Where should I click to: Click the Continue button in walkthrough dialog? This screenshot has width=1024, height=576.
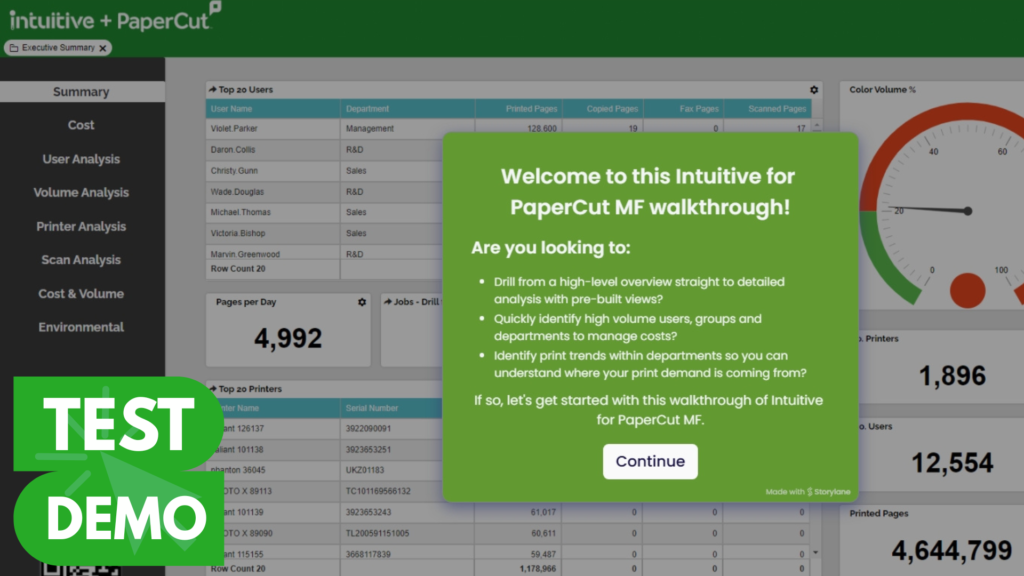650,461
